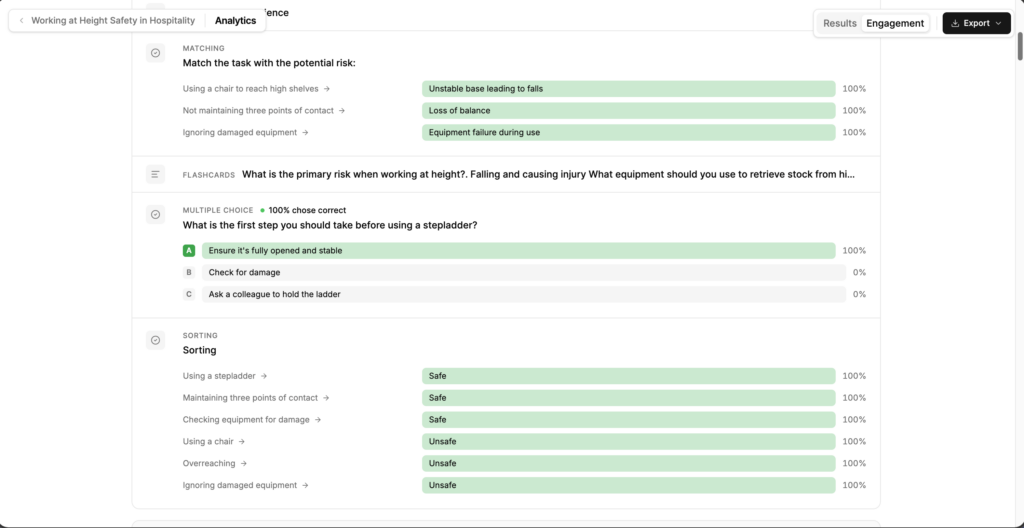Click the Matching question checkmark icon
The height and width of the screenshot is (528, 1024).
point(155,53)
